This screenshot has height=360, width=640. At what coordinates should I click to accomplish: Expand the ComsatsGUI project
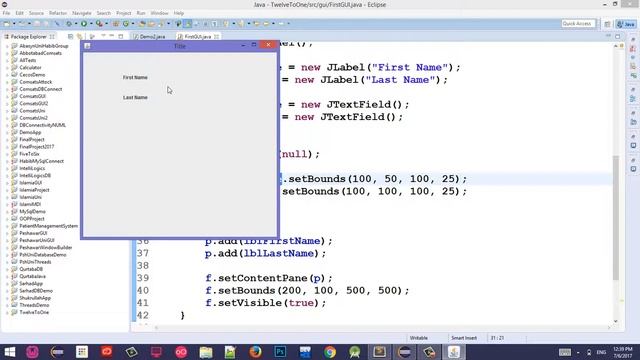(x=7, y=96)
